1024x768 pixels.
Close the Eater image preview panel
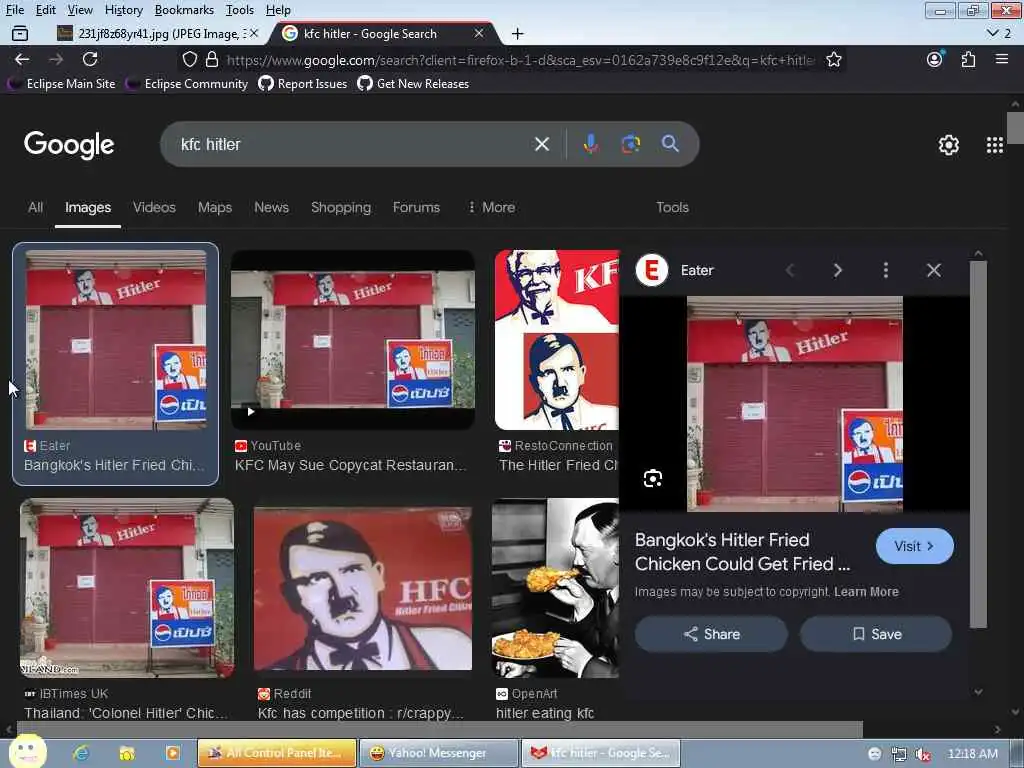pos(934,270)
